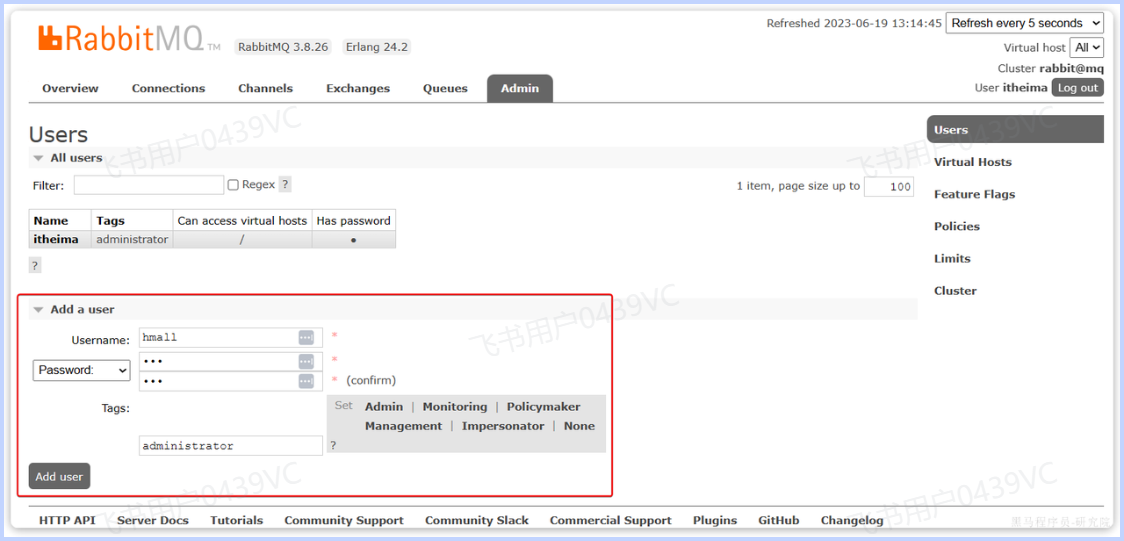Open Virtual Hosts in the side menu
Viewport: 1124px width, 541px height.
click(973, 162)
